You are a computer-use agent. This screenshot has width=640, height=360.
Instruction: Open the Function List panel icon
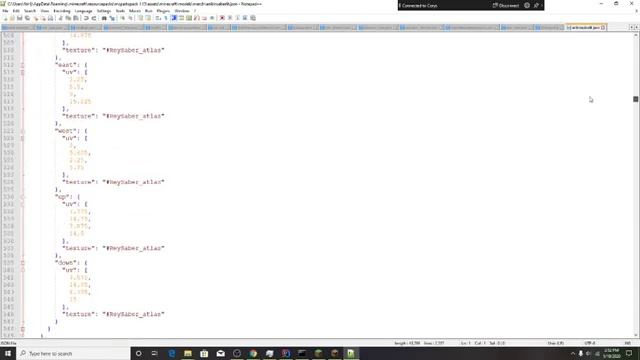pyautogui.click(x=197, y=18)
